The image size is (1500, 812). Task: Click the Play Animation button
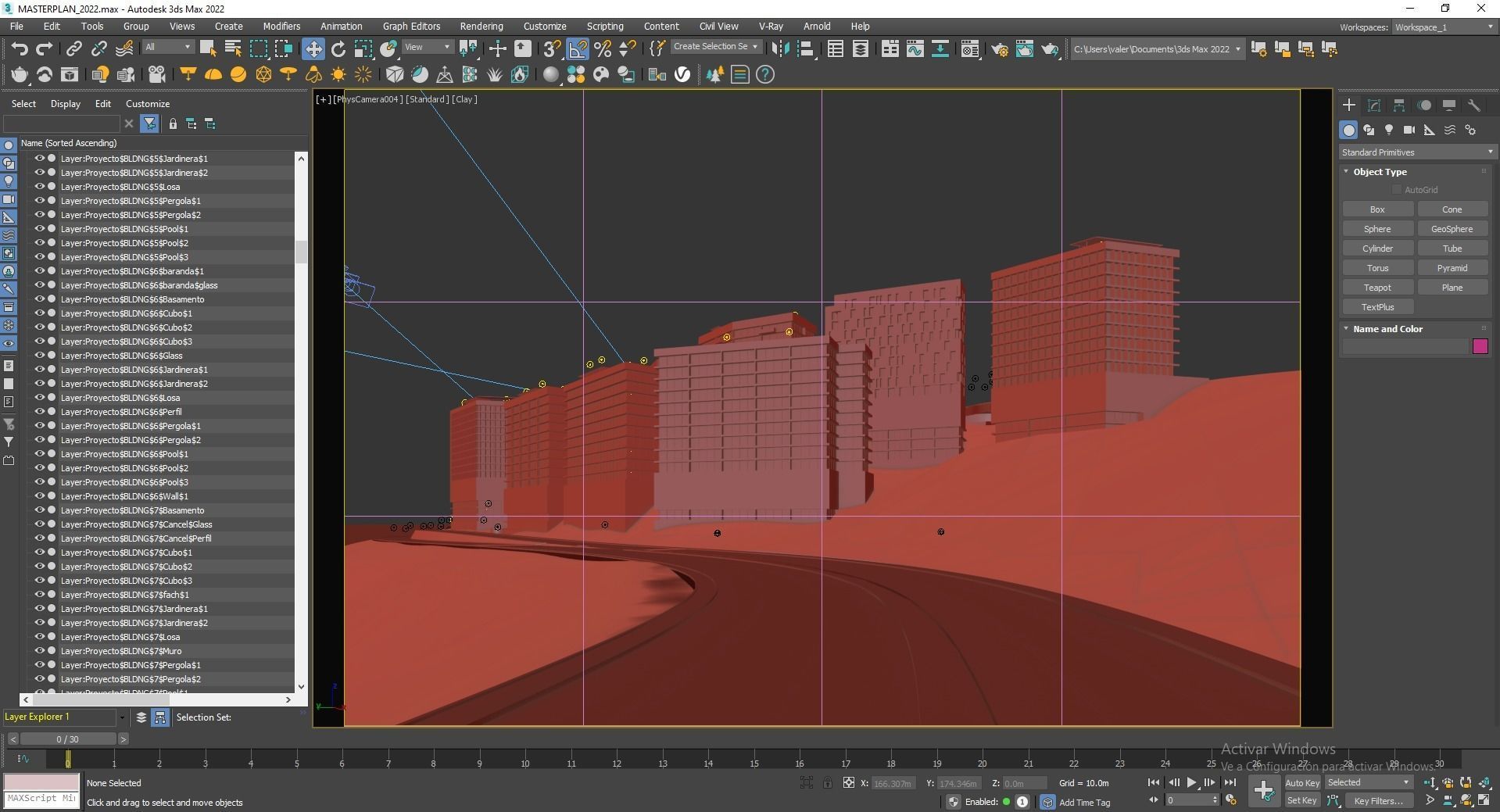pyautogui.click(x=1191, y=782)
